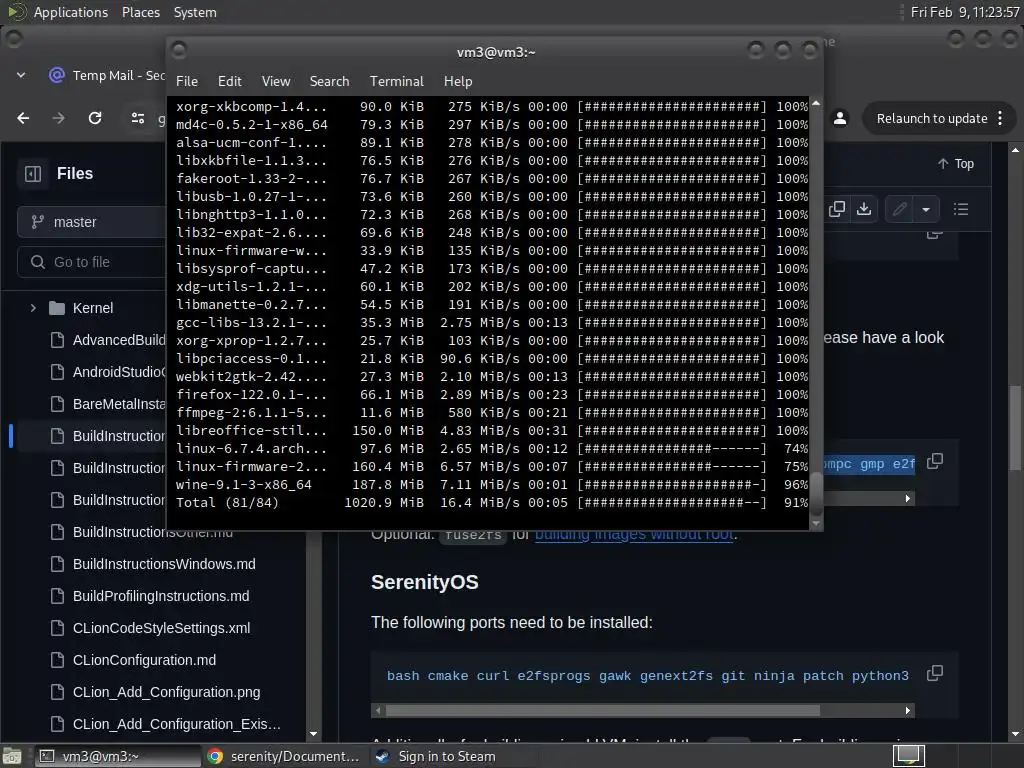Viewport: 1024px width, 768px height.
Task: Click the edit file pencil icon
Action: point(900,209)
